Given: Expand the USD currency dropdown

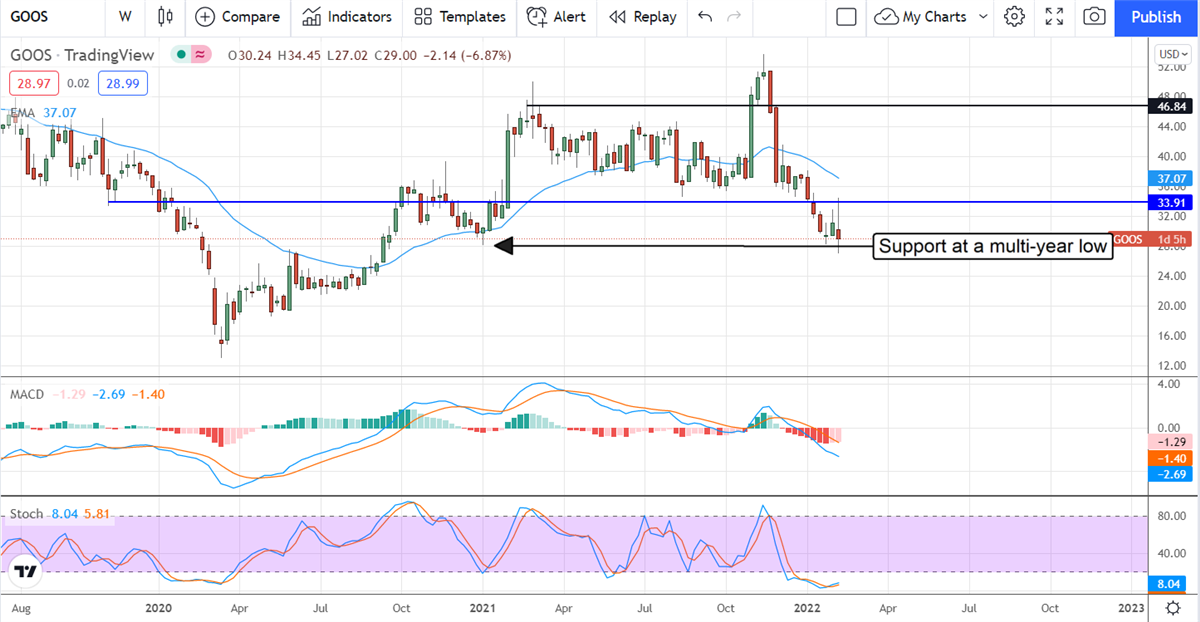Looking at the screenshot, I should point(1170,54).
